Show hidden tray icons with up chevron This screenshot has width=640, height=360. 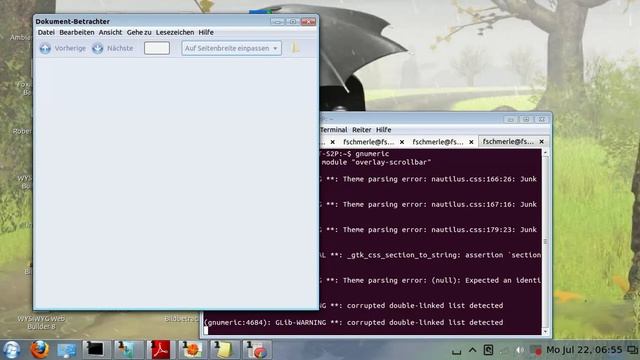tap(472, 350)
